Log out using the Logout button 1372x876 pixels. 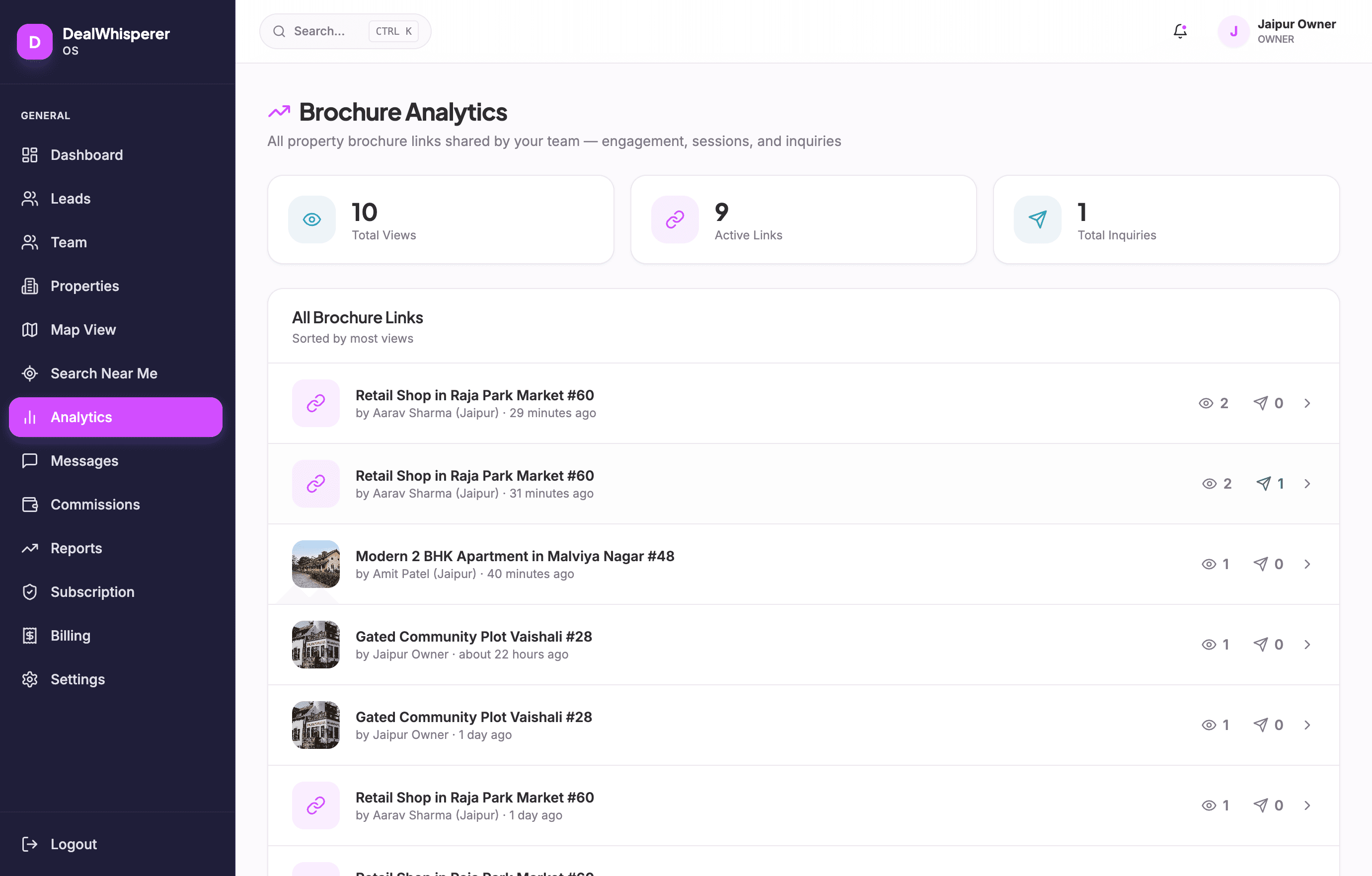tap(116, 844)
